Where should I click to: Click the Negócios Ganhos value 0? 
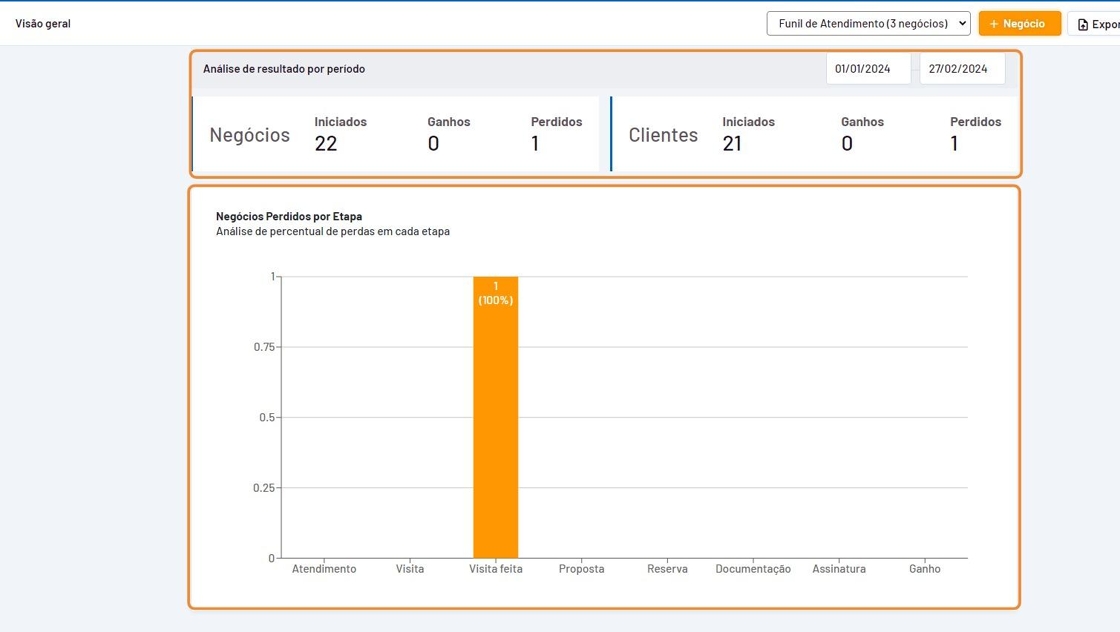[433, 144]
